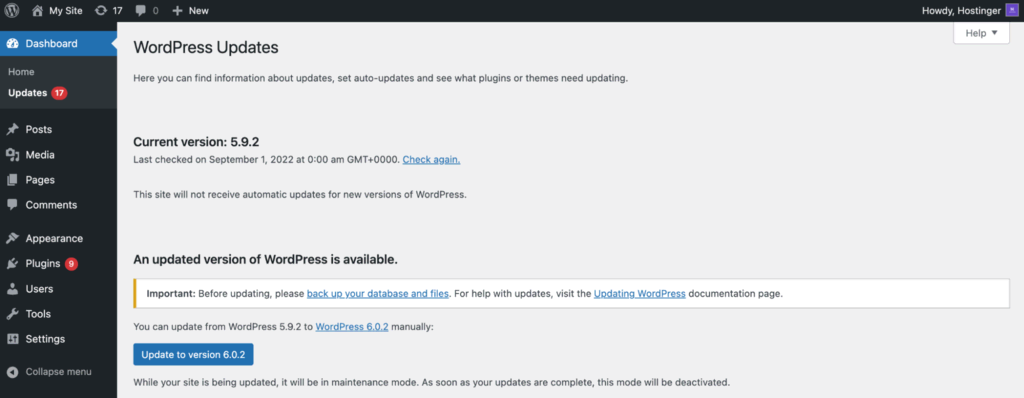Select Home under Dashboard menu
Screen dimensions: 1024x398
point(22,72)
